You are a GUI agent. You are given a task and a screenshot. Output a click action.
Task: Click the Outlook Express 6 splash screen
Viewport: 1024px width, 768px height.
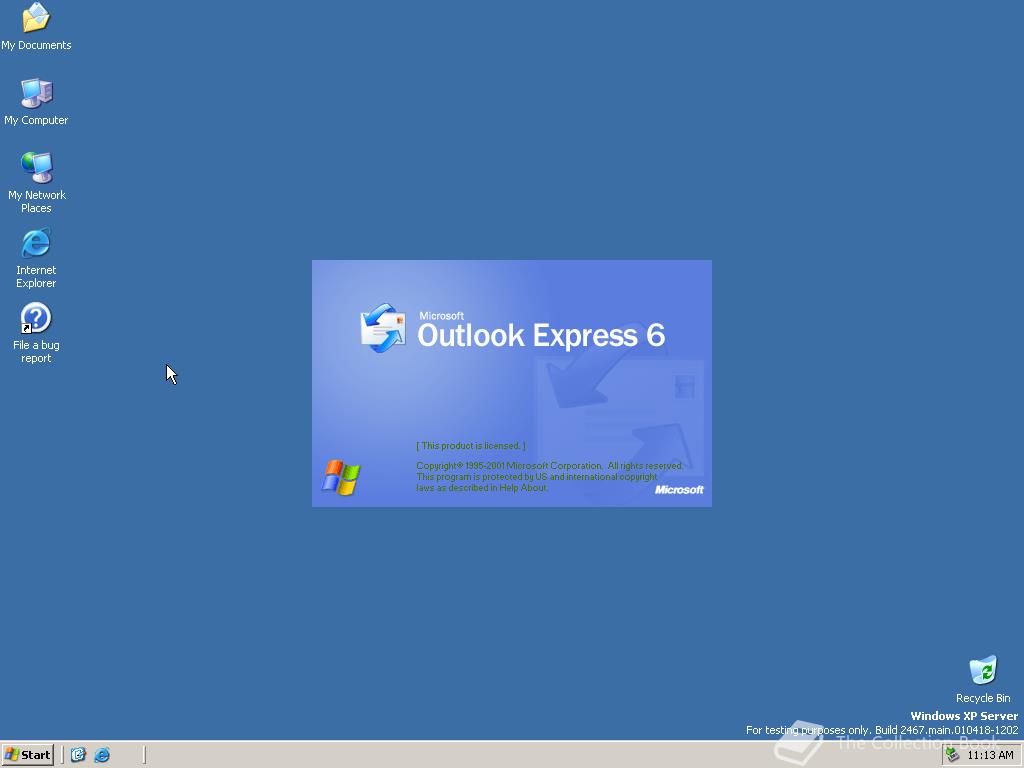[x=511, y=383]
